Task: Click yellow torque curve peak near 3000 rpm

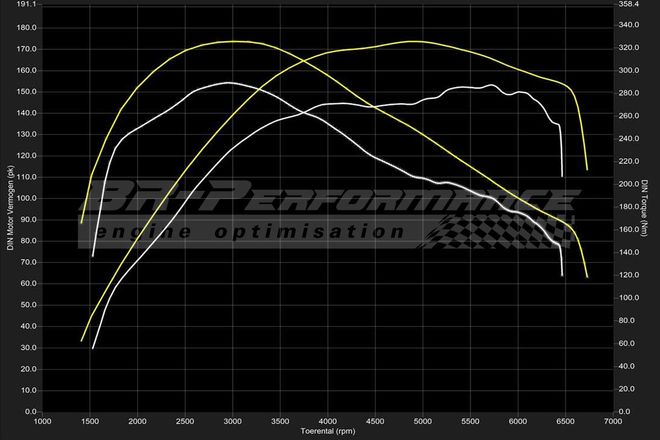Action: click(233, 42)
